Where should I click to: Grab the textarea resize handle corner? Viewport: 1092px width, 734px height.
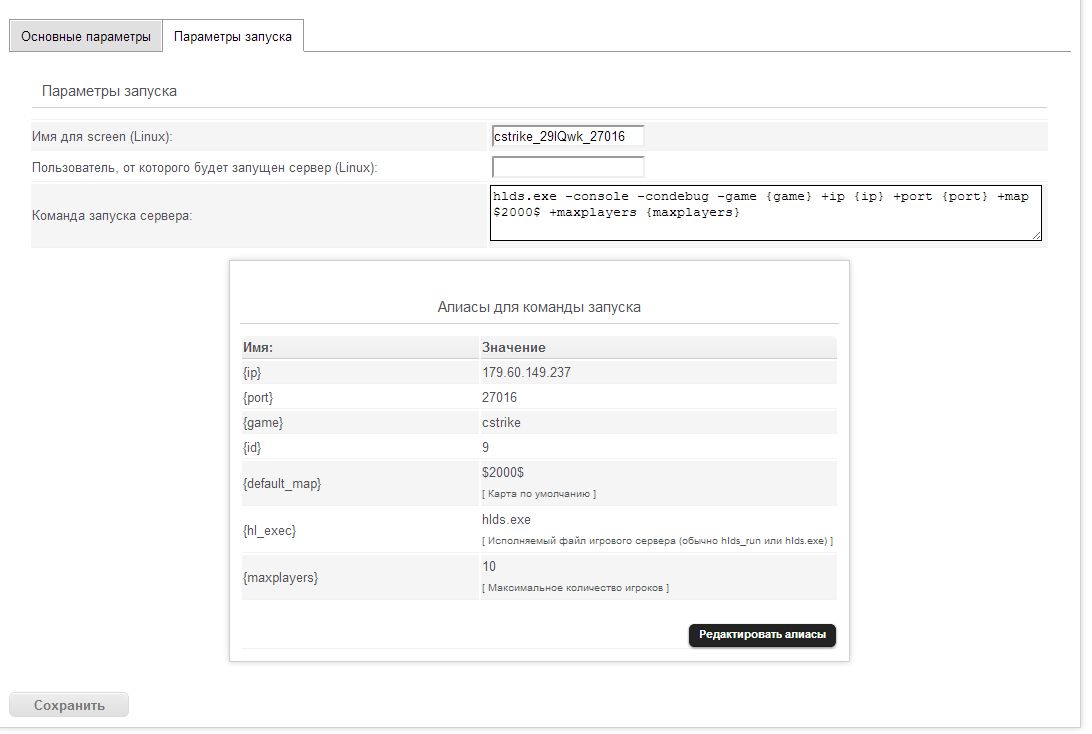(1036, 235)
